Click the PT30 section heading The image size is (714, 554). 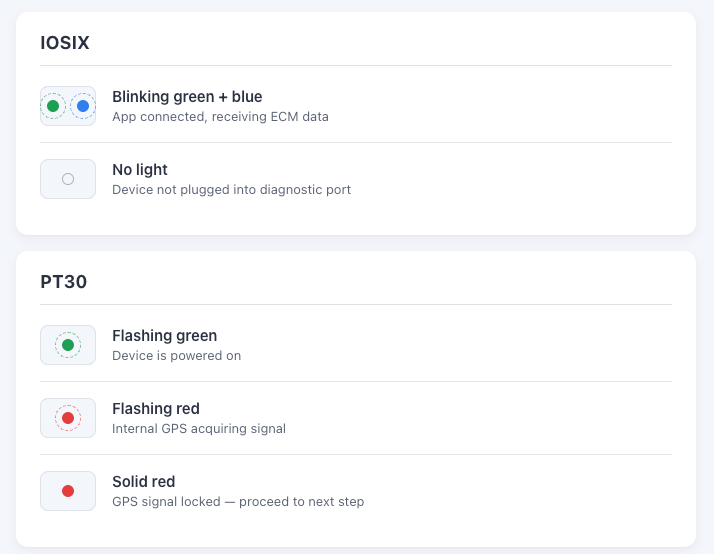[64, 282]
